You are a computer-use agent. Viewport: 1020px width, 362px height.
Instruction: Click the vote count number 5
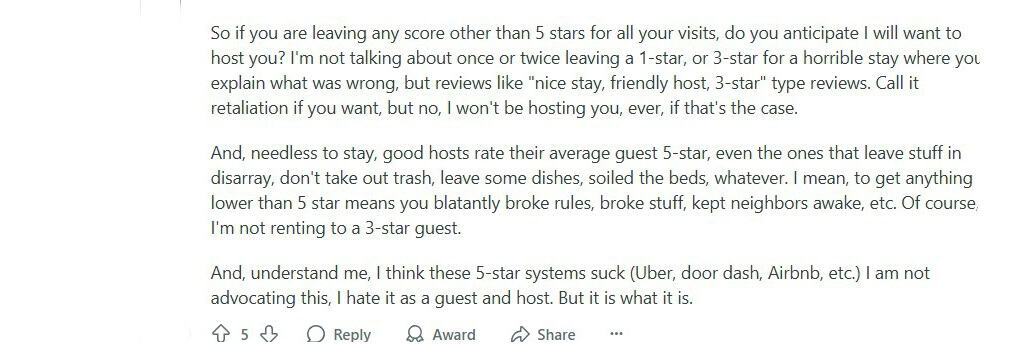(x=245, y=335)
